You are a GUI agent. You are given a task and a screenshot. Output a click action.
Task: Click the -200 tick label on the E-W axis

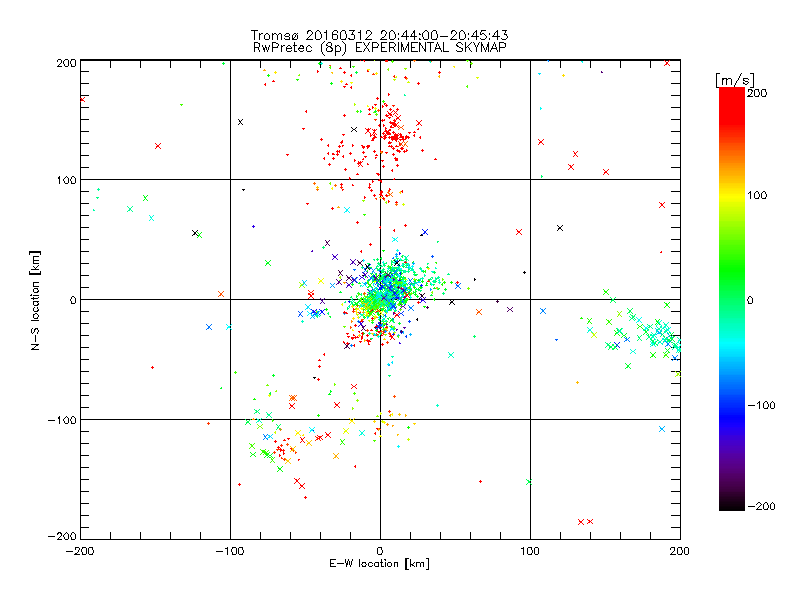click(x=80, y=551)
